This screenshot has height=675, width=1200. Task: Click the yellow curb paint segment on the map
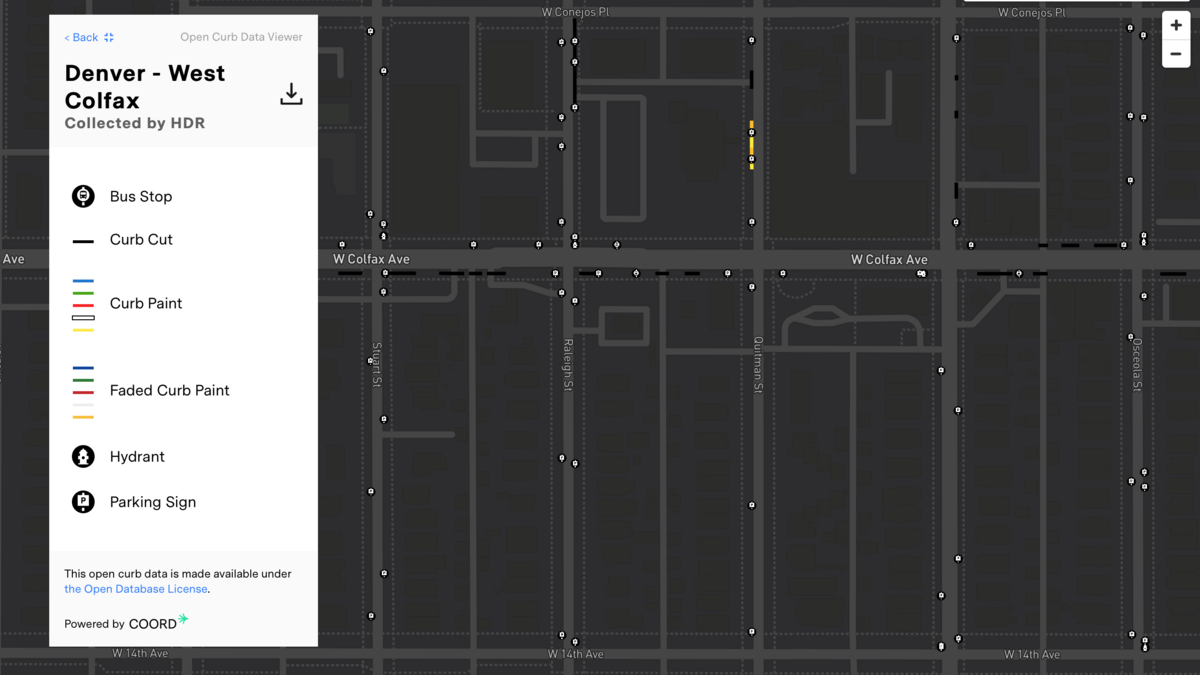click(x=751, y=145)
